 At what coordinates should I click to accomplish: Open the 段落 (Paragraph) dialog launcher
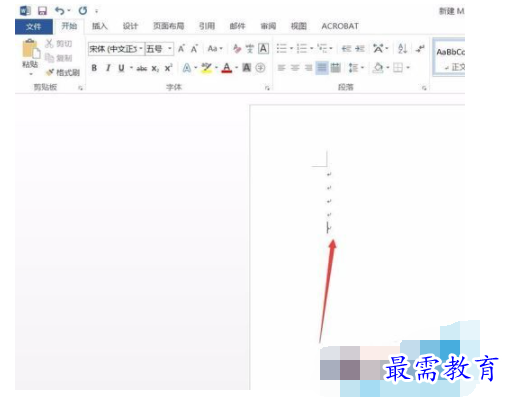point(424,88)
